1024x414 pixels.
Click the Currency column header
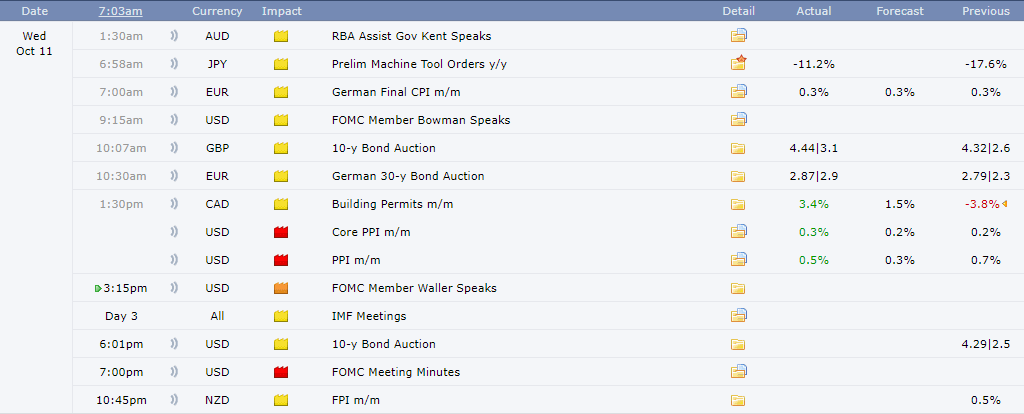coord(217,11)
